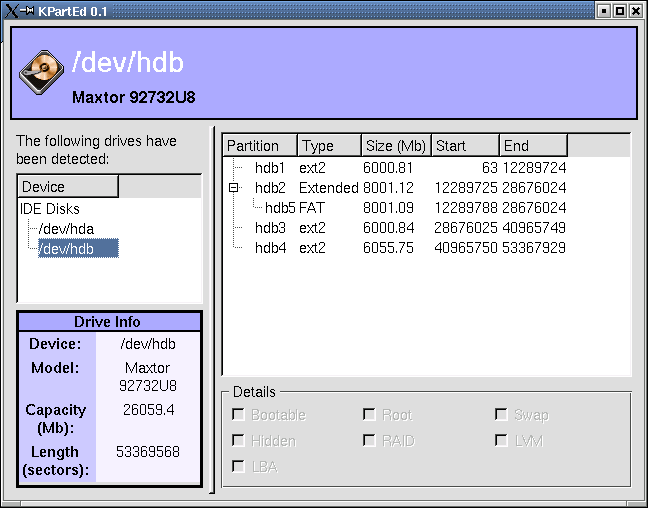Screen dimensions: 648x508
Task: Click the end sector 53367929
Action: (534, 248)
